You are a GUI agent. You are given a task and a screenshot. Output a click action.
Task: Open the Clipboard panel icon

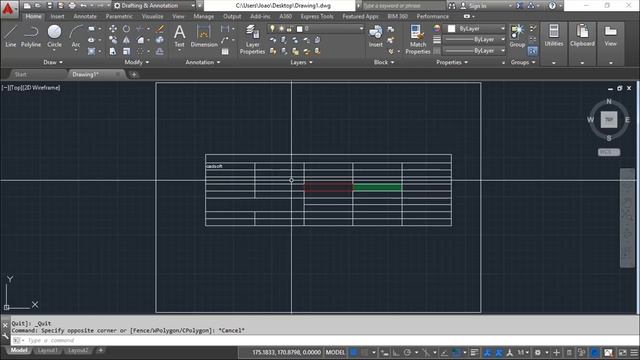point(582,35)
